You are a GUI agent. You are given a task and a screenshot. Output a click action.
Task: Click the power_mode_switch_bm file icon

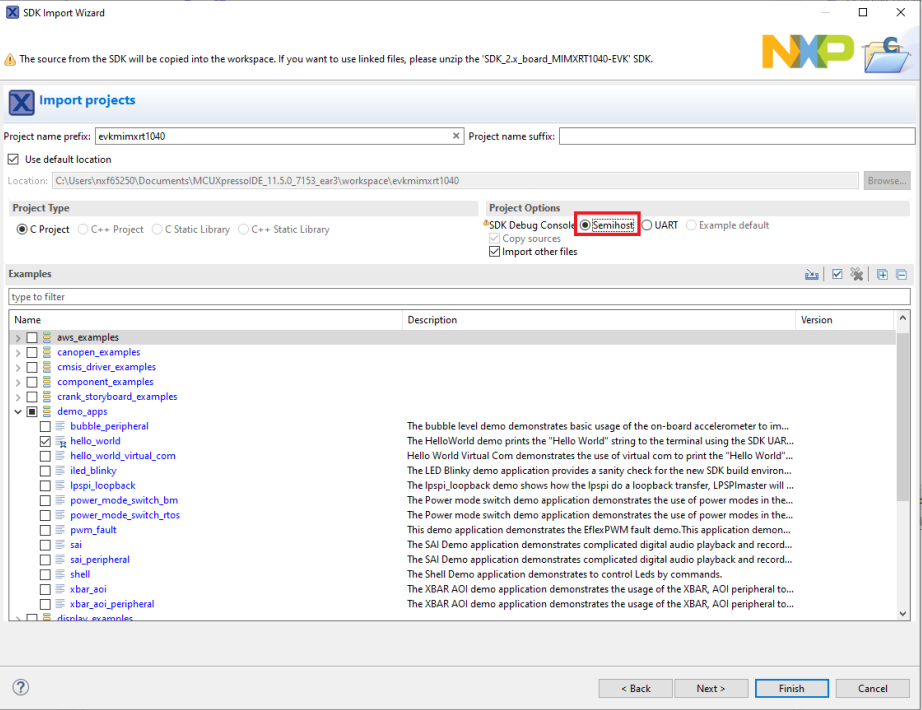click(x=60, y=501)
